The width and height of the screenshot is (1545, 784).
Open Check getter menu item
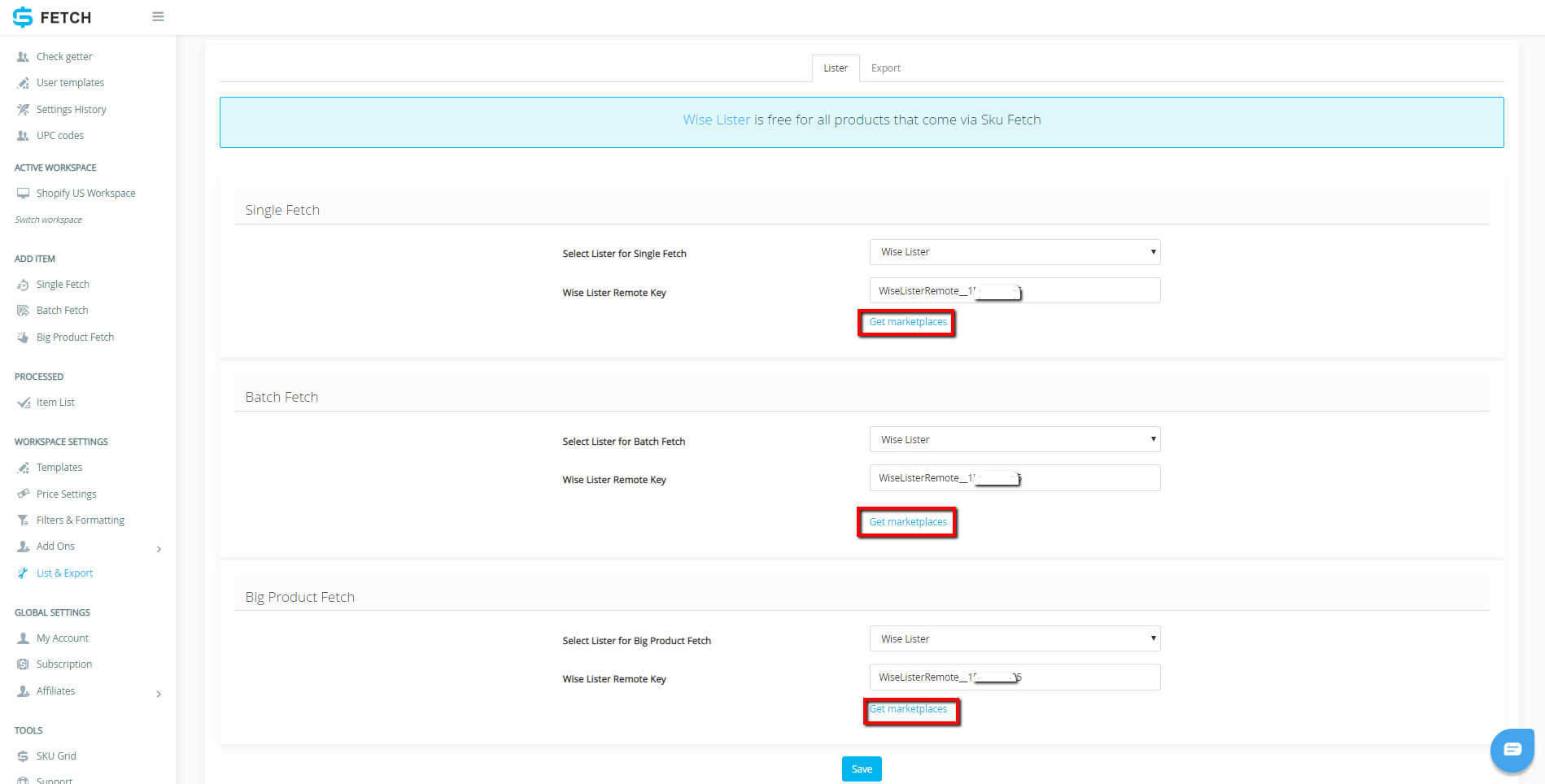[x=64, y=57]
